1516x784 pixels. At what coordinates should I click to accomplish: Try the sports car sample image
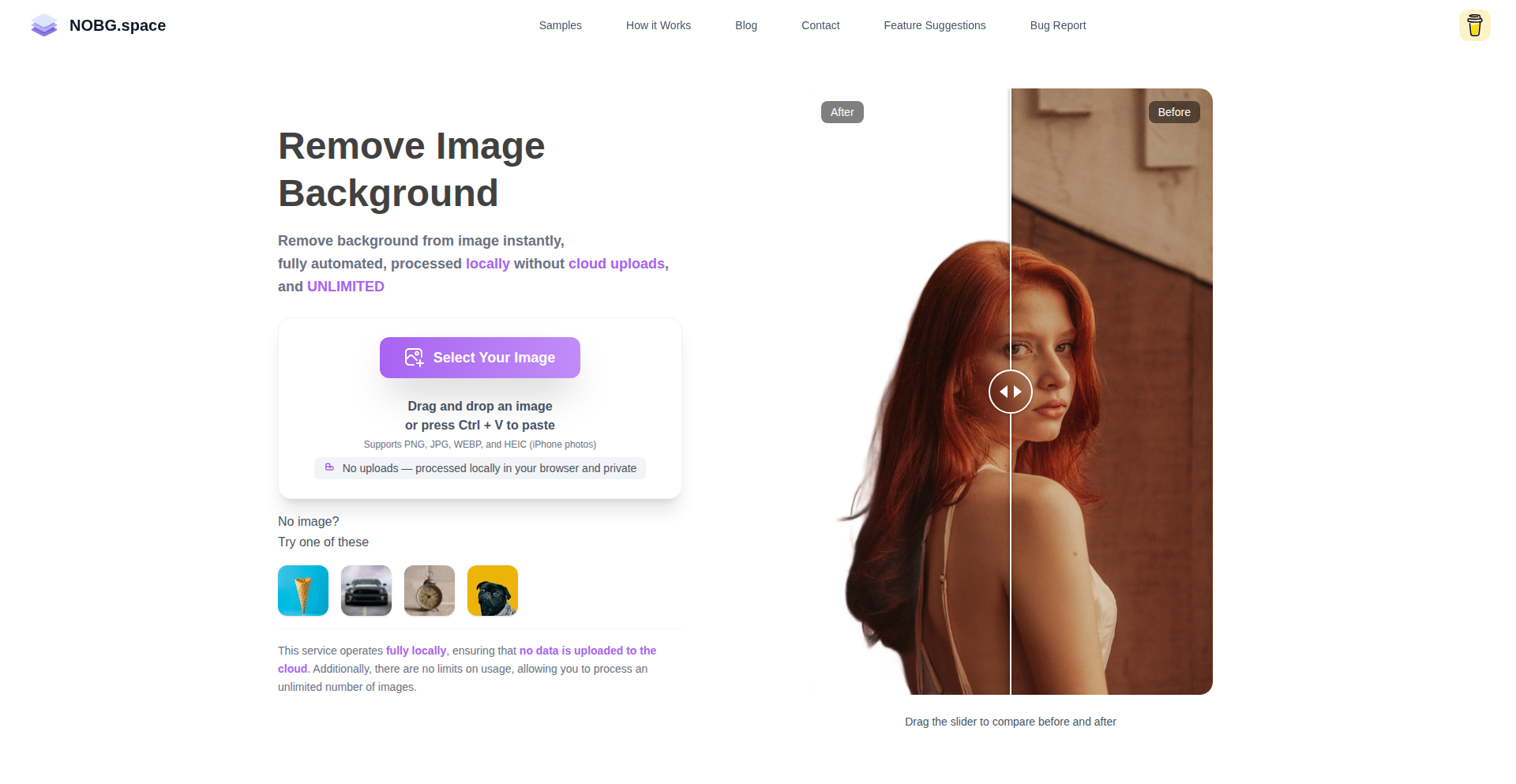pyautogui.click(x=366, y=591)
